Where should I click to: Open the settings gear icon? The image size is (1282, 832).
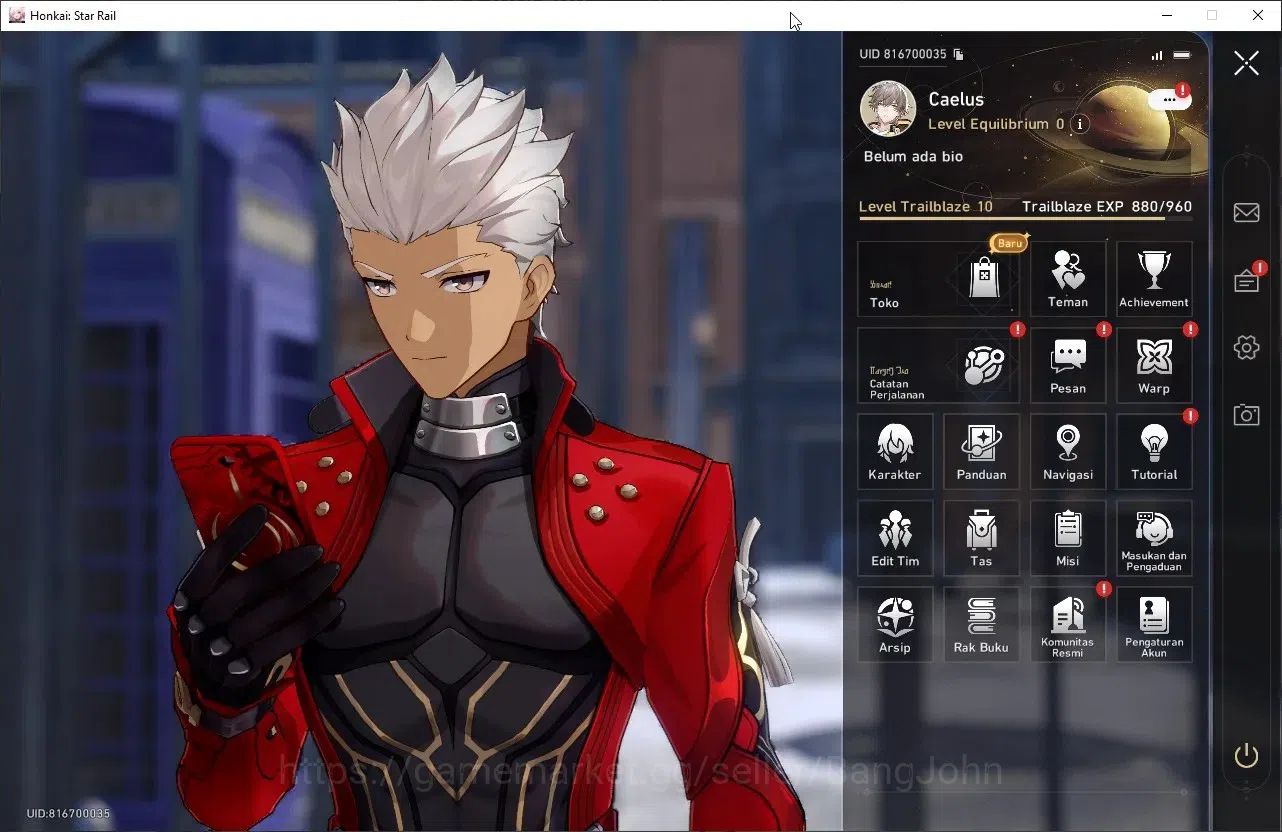(1246, 347)
